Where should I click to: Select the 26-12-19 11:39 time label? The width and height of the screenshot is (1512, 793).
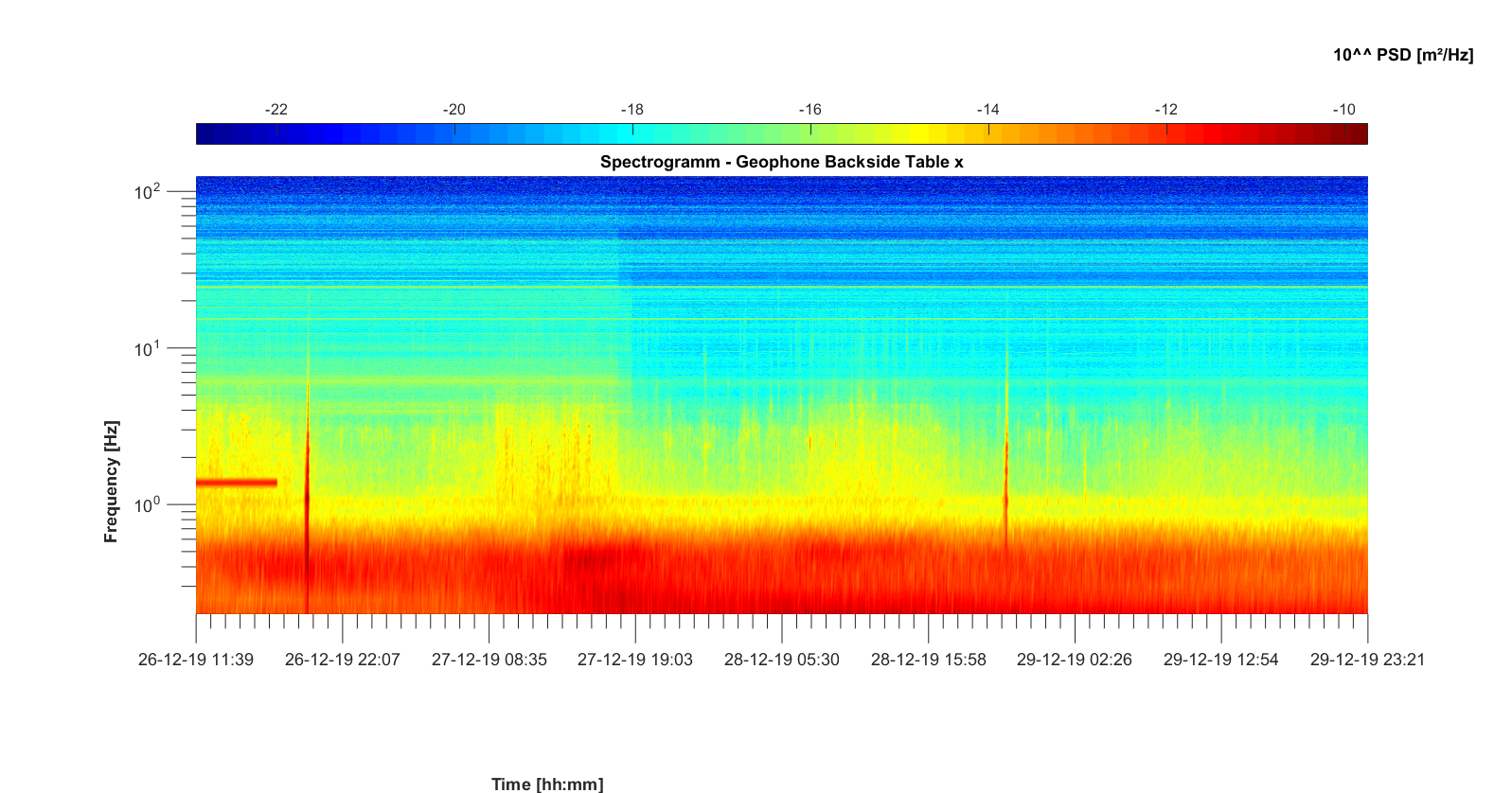pos(196,660)
